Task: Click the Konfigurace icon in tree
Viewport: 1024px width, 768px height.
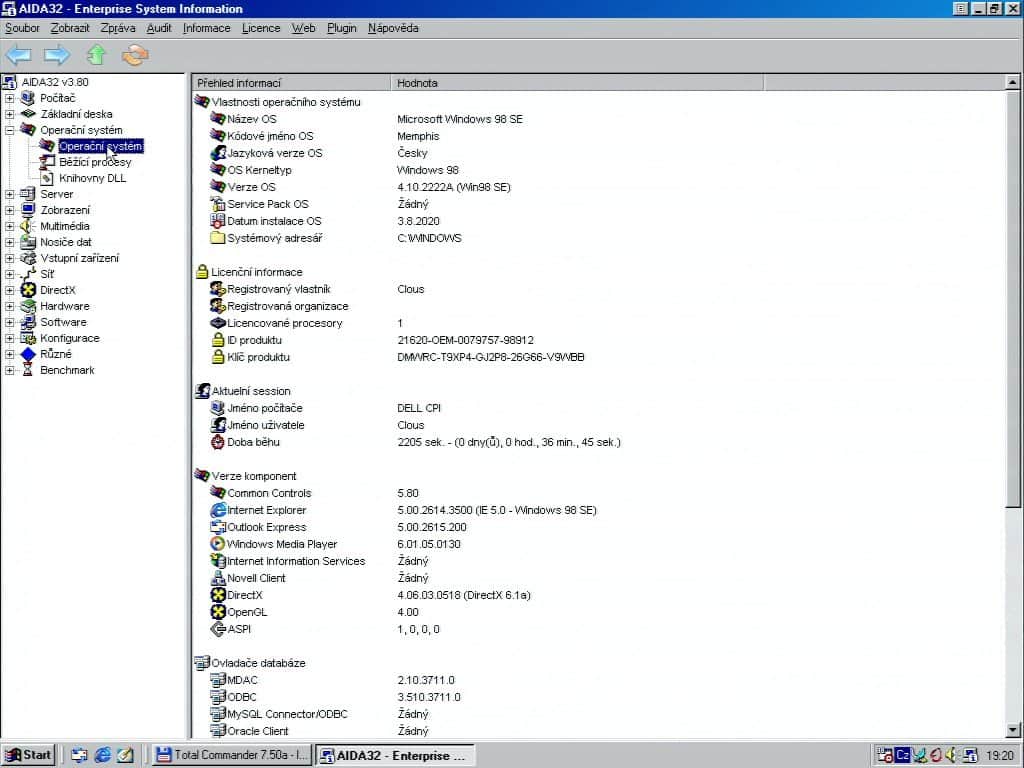Action: pos(27,338)
